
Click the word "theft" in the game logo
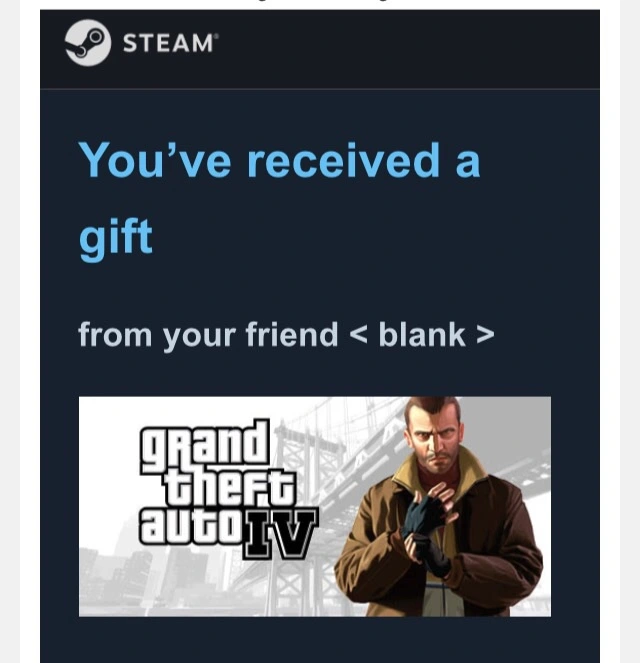[x=230, y=487]
